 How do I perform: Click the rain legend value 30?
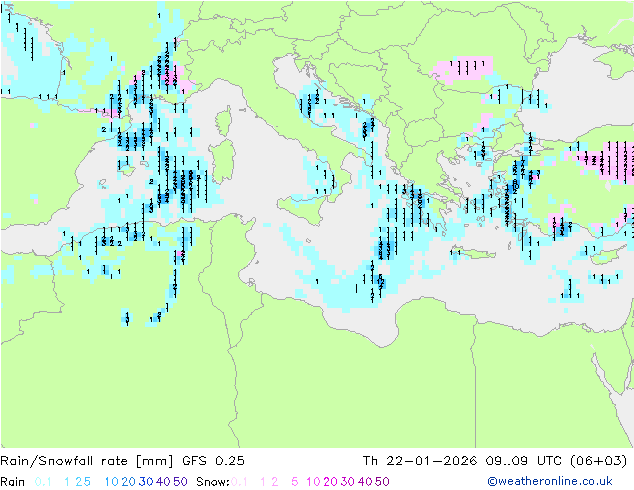(x=146, y=482)
